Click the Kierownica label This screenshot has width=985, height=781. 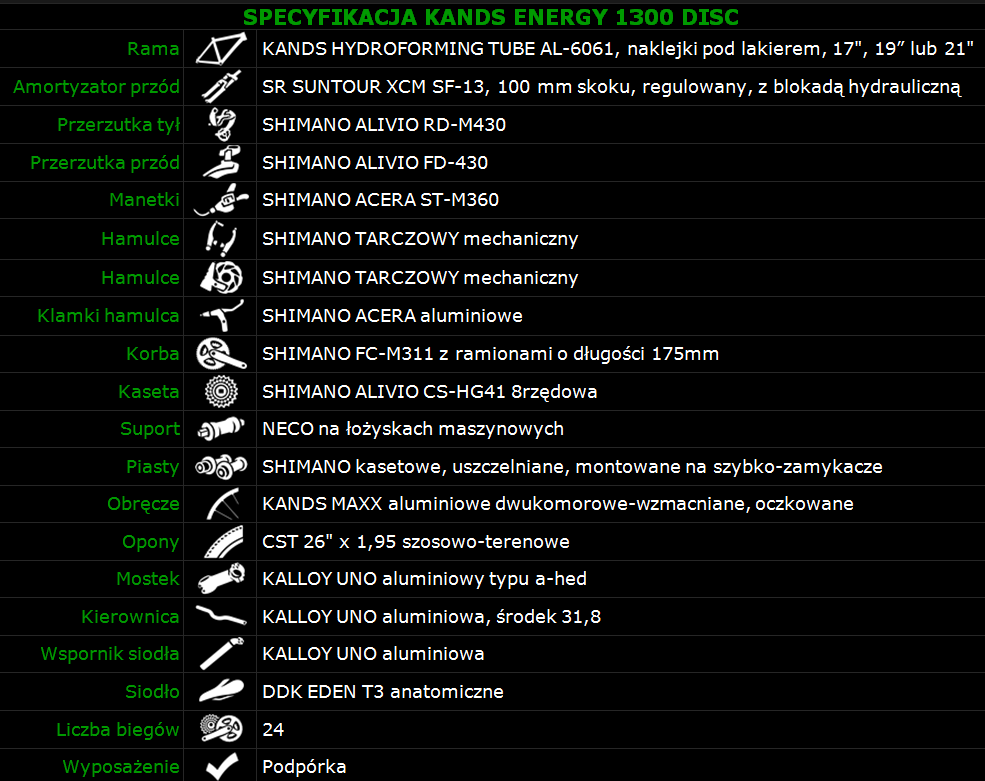[x=130, y=616]
